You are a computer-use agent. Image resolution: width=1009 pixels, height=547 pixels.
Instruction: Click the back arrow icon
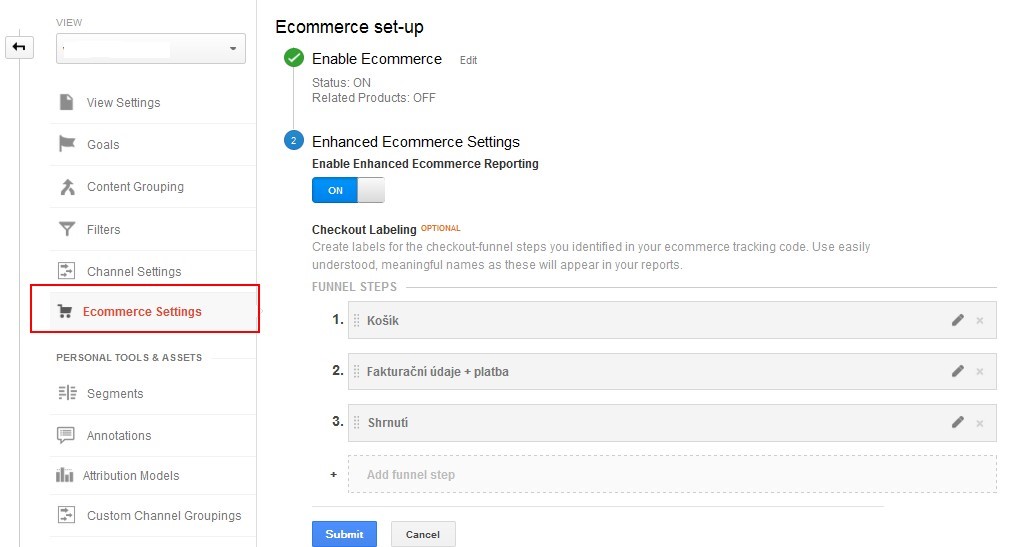pyautogui.click(x=19, y=47)
